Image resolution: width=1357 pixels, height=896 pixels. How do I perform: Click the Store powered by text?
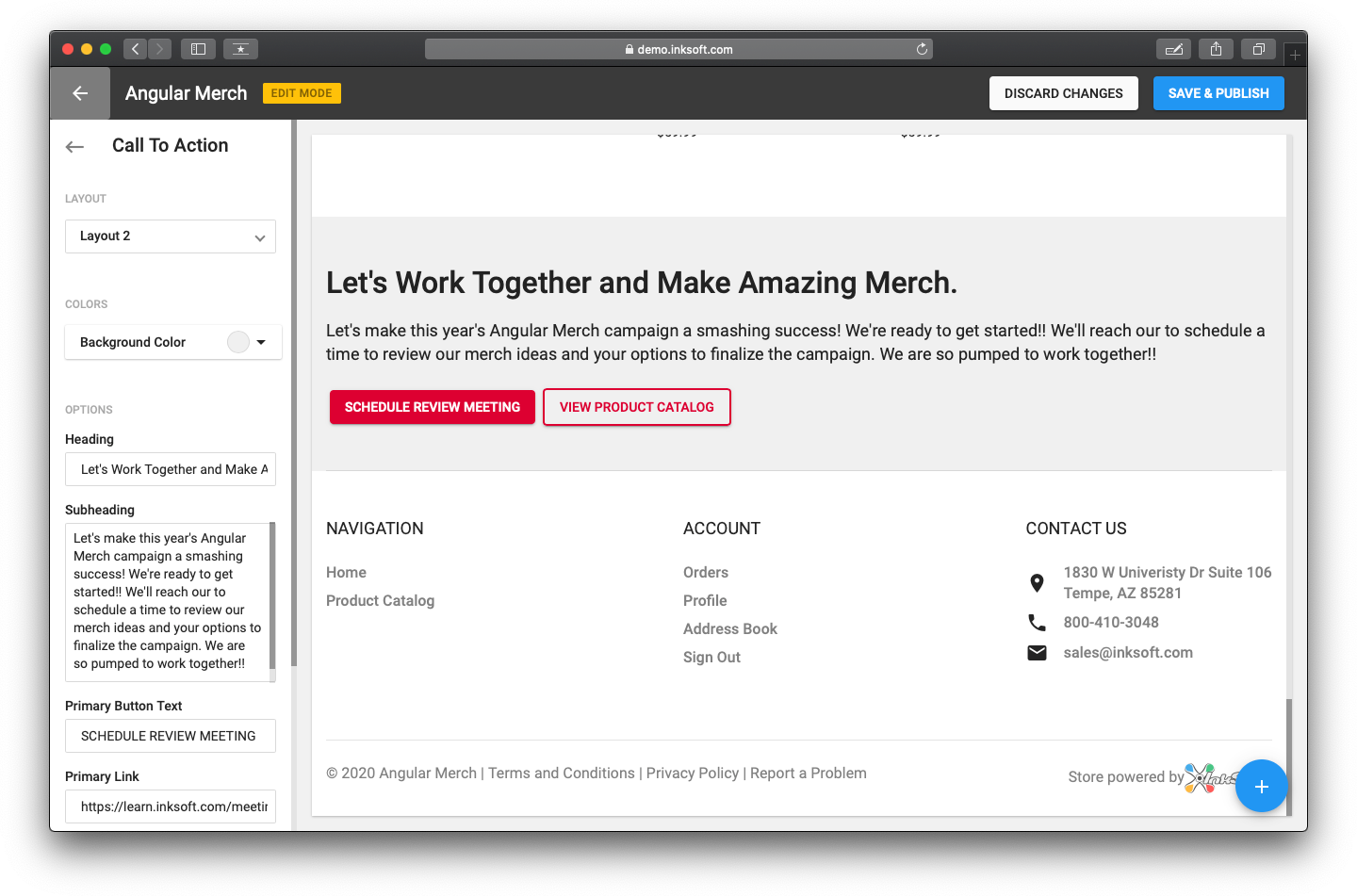(x=1125, y=777)
